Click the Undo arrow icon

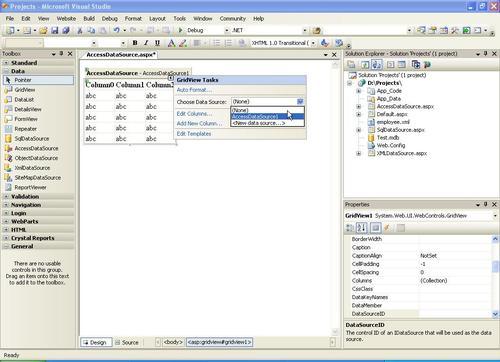(x=116, y=30)
